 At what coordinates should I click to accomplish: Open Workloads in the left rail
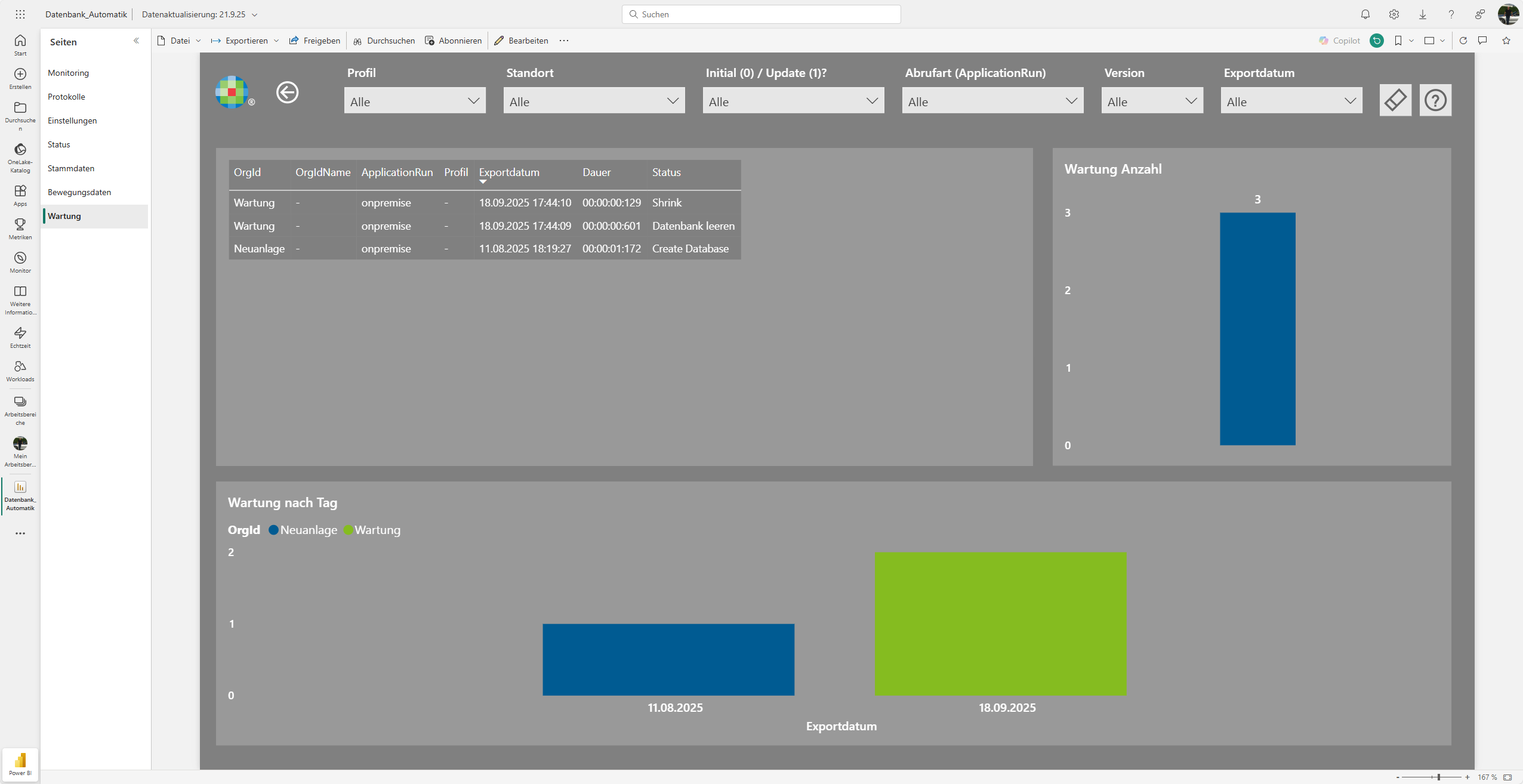(x=20, y=371)
